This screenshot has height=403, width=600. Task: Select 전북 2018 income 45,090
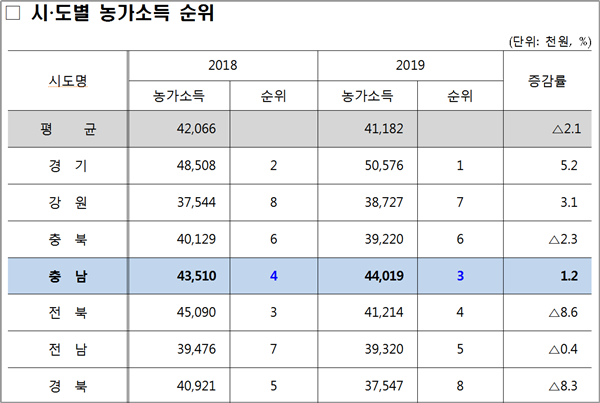(x=196, y=312)
